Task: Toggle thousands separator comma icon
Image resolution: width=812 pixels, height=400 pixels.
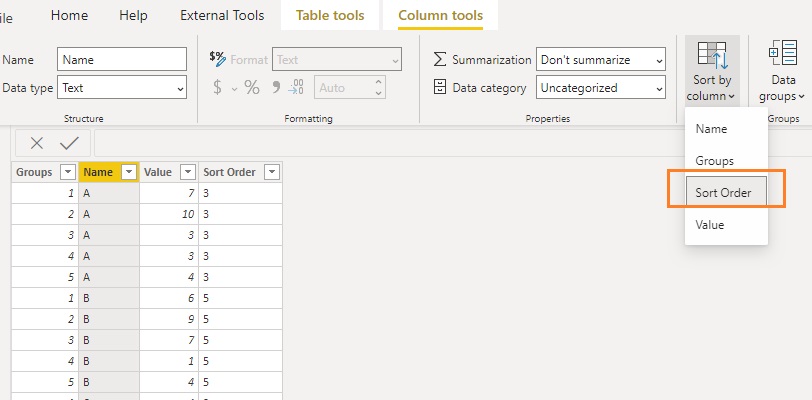Action: 276,87
